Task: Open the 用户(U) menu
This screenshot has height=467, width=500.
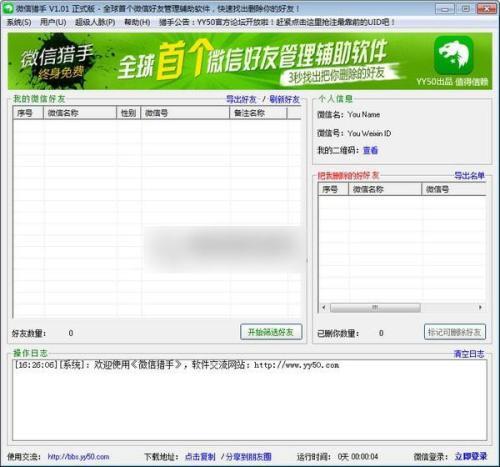Action: tap(53, 22)
